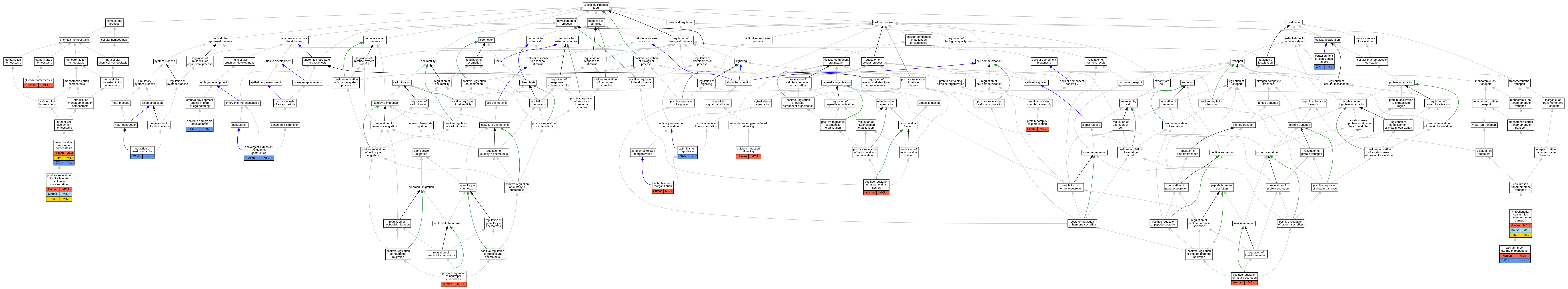Select 'anatomical structure development' node
1568x289 pixels.
click(294, 40)
